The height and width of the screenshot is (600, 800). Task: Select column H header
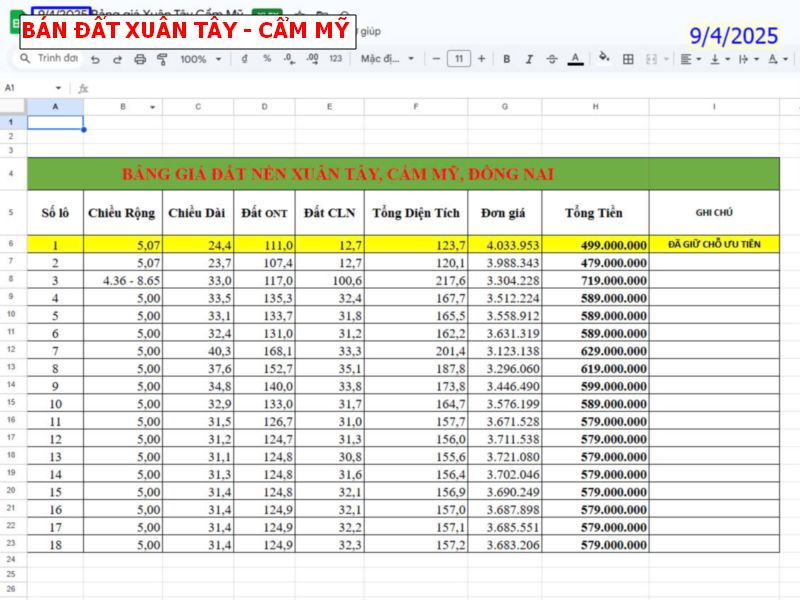pos(595,107)
